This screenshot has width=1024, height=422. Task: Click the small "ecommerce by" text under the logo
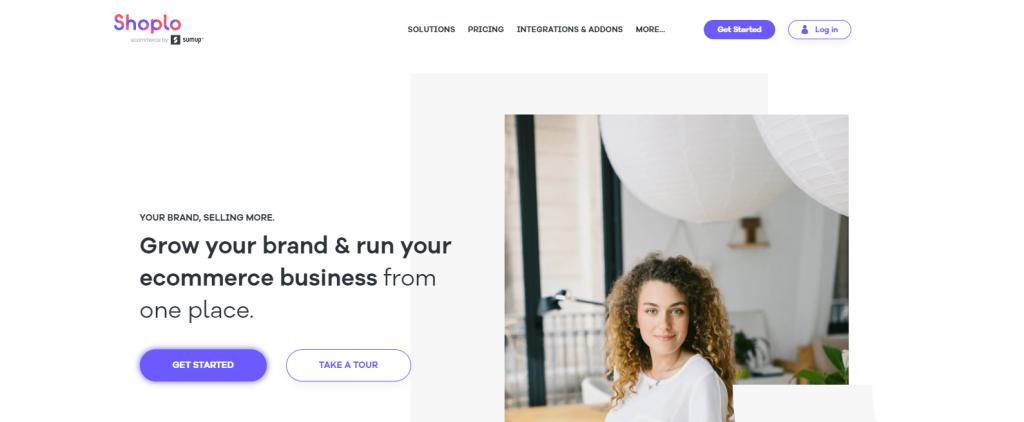[149, 41]
